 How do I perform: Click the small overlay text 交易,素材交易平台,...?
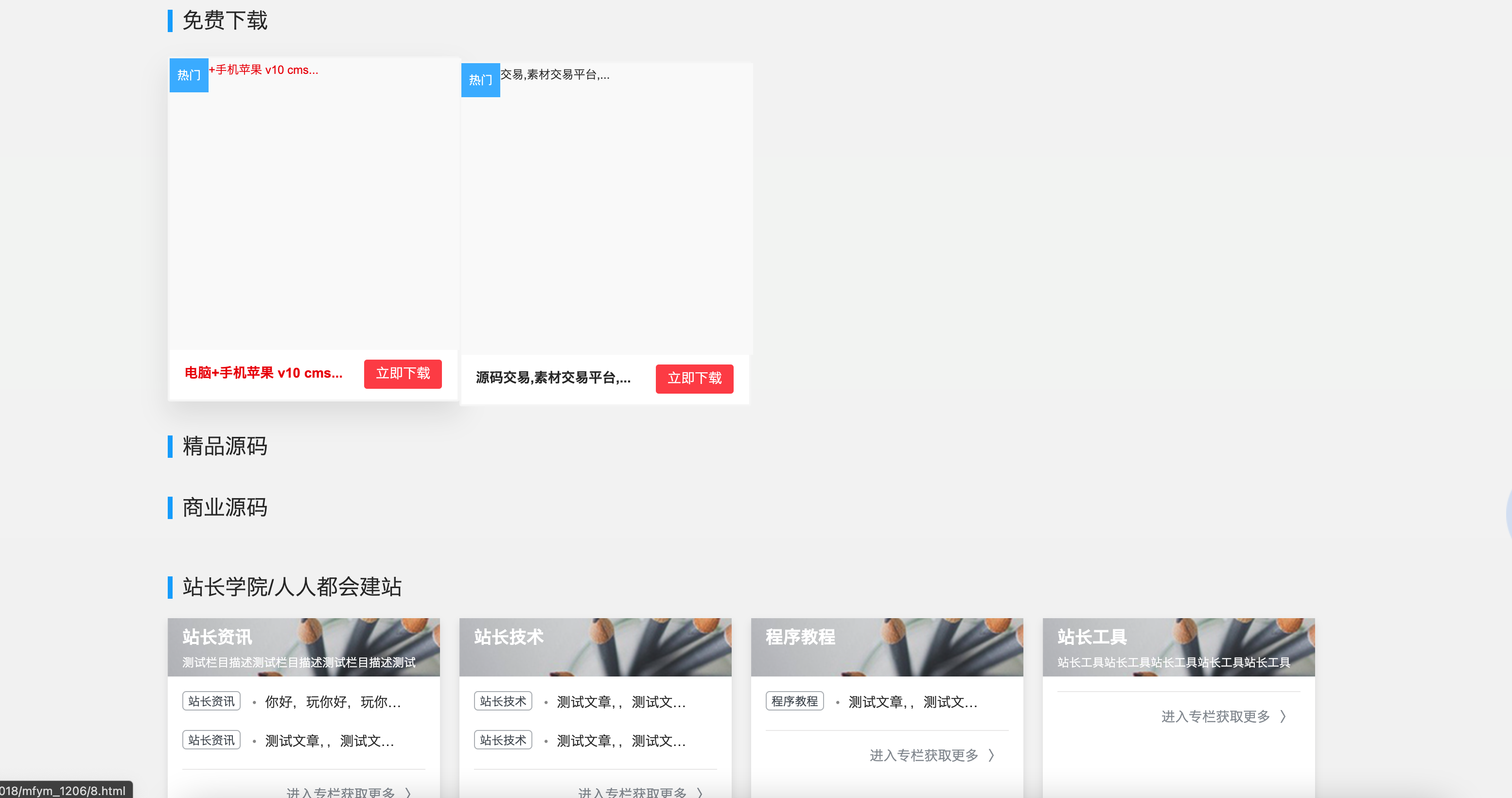click(x=555, y=74)
